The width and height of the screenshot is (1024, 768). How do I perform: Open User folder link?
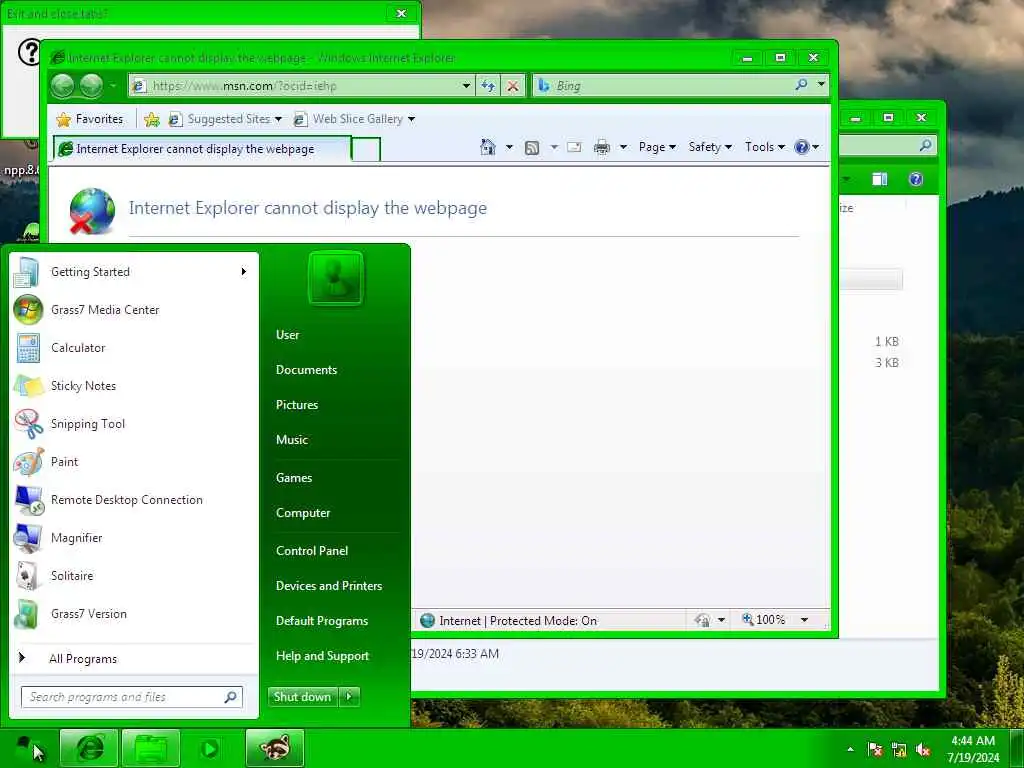(287, 334)
